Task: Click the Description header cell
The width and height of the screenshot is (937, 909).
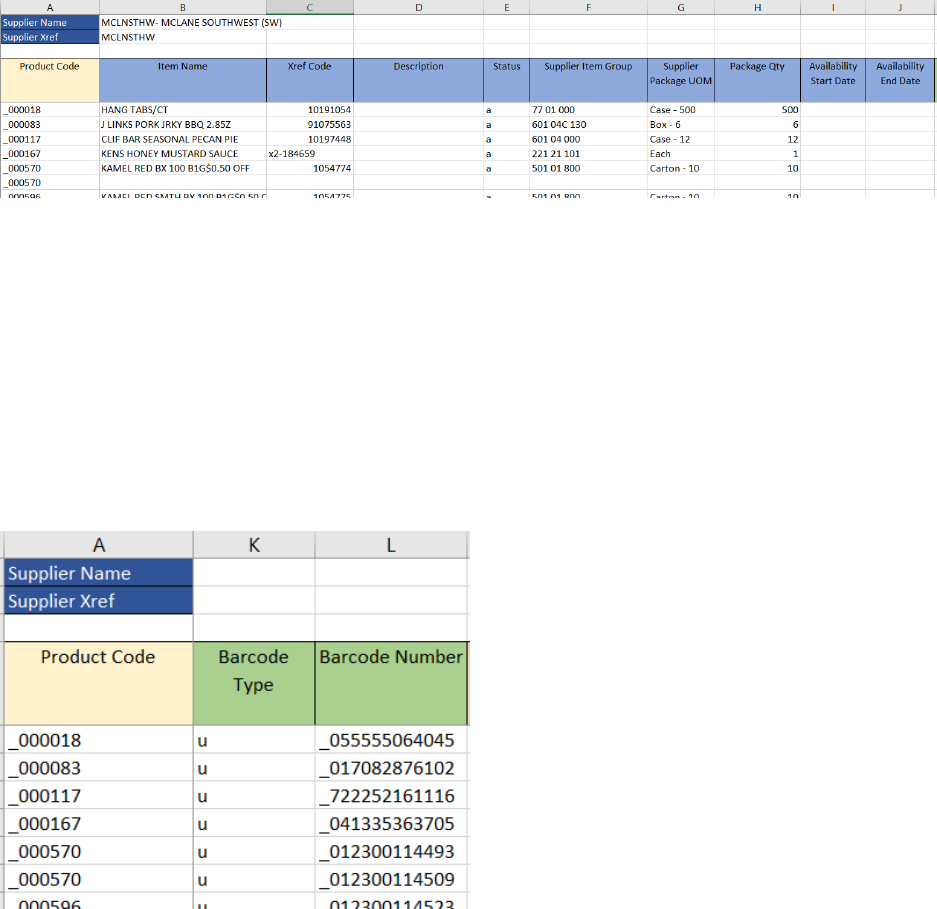Action: [418, 80]
